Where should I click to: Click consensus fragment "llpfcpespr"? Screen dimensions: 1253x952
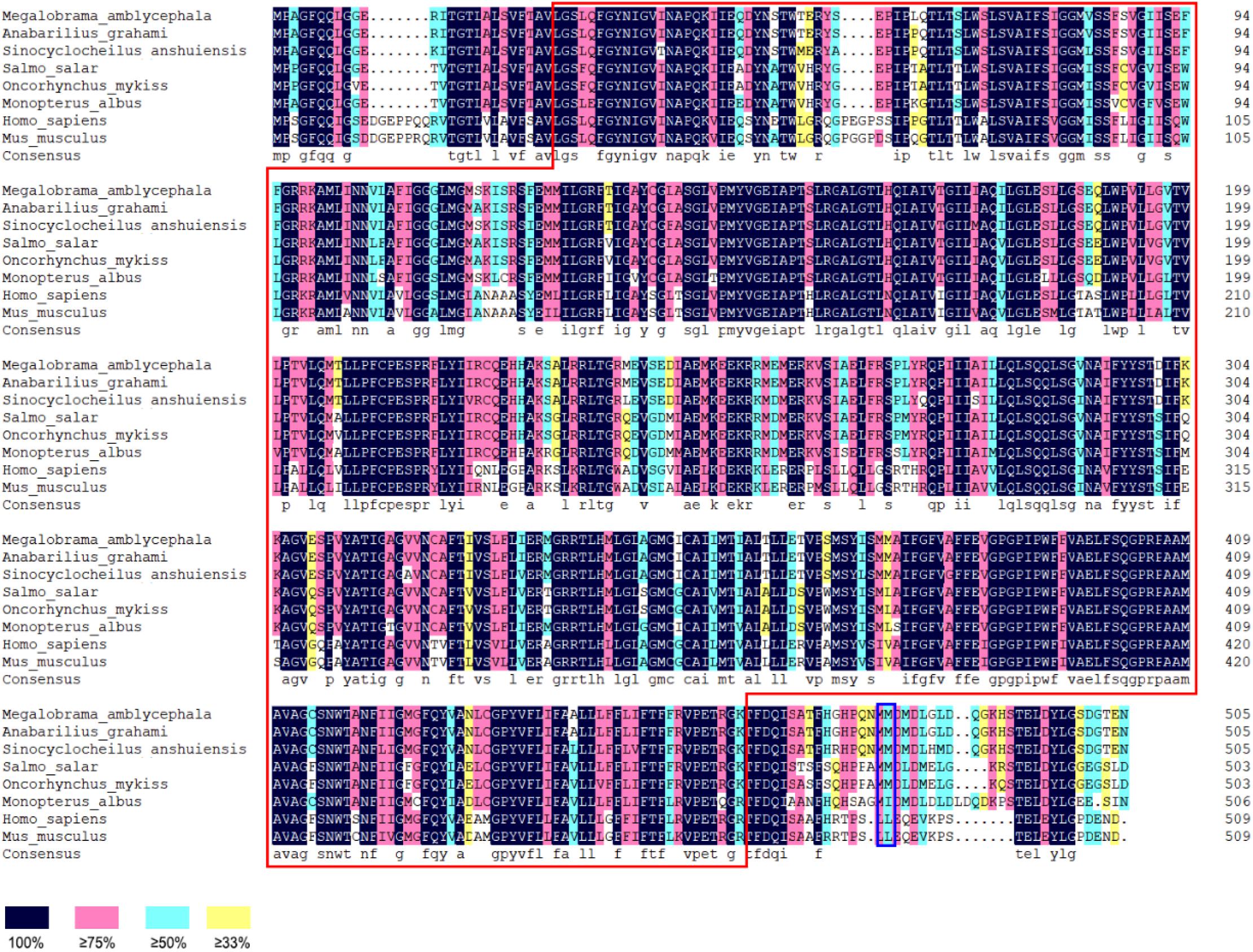point(387,506)
